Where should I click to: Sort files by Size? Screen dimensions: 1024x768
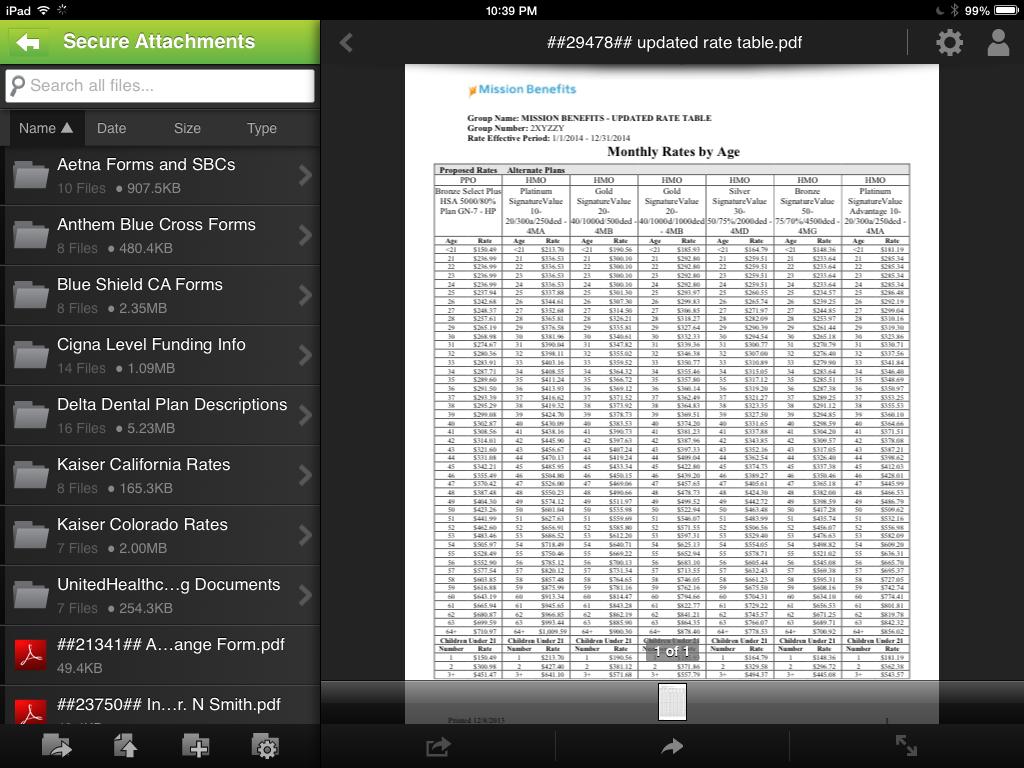tap(187, 128)
